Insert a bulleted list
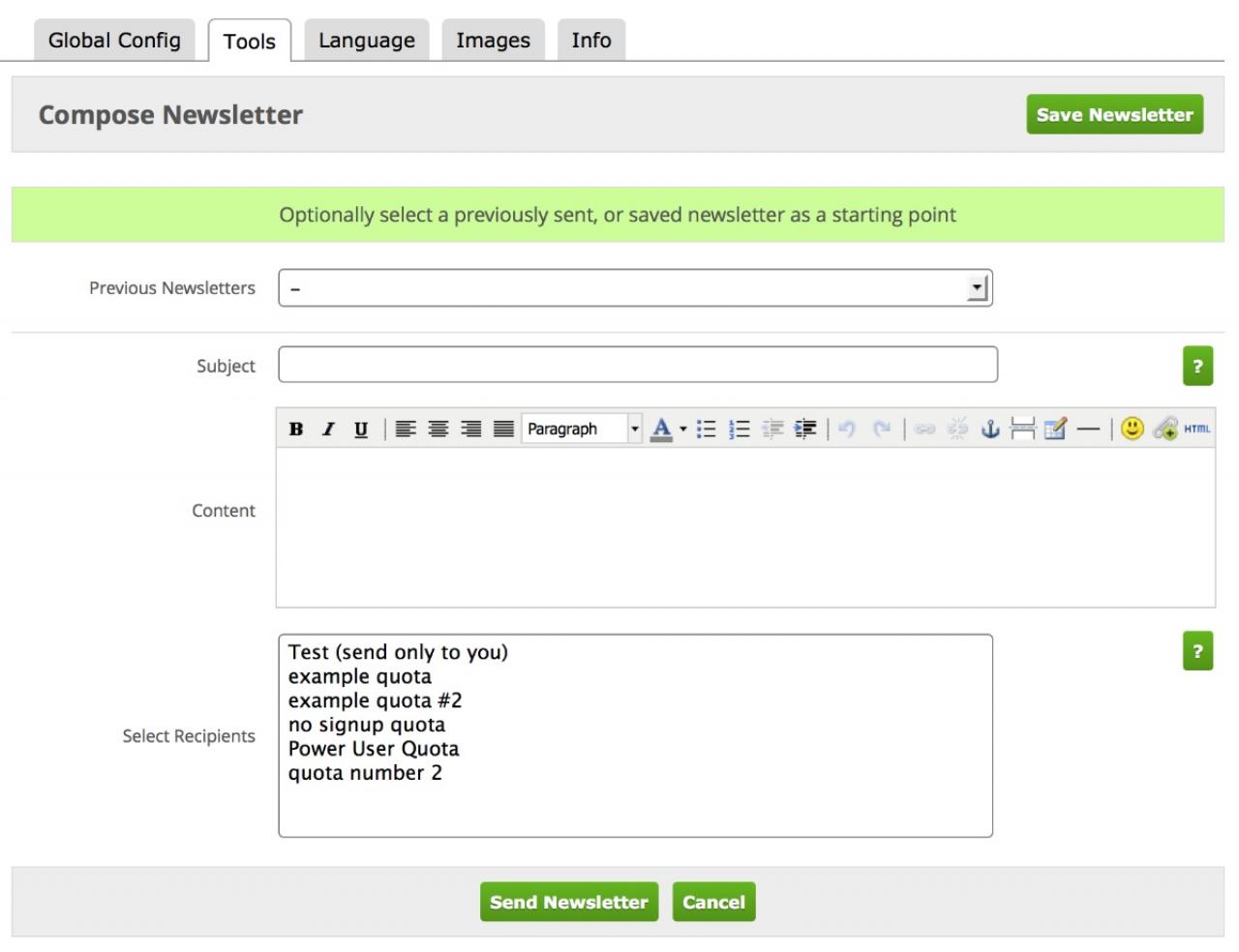 [x=707, y=429]
